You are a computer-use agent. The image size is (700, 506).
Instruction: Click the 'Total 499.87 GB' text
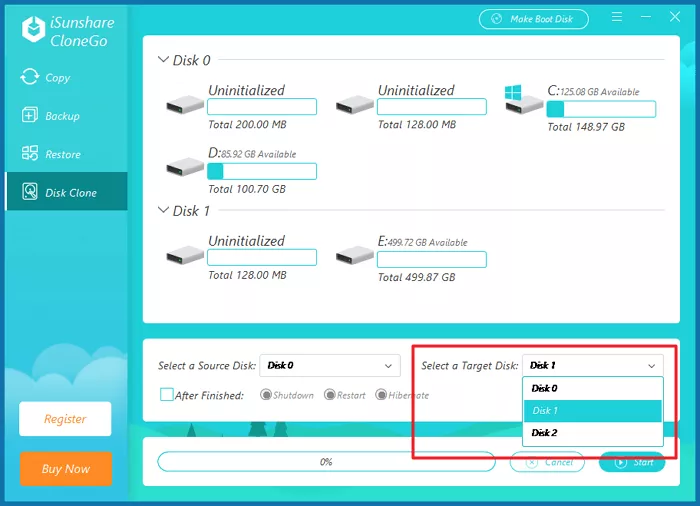click(417, 277)
